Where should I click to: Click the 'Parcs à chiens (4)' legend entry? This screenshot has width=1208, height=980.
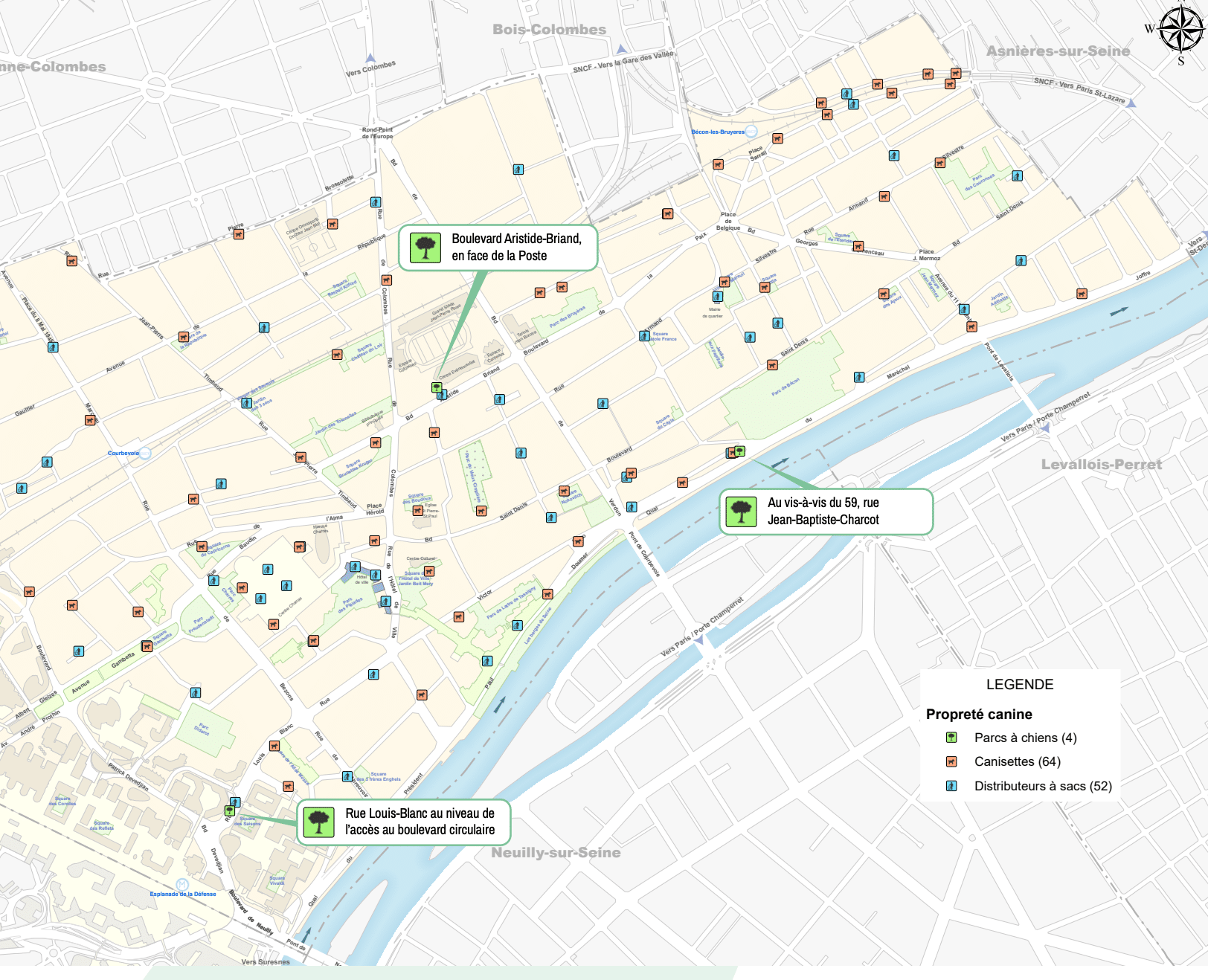tap(1025, 738)
